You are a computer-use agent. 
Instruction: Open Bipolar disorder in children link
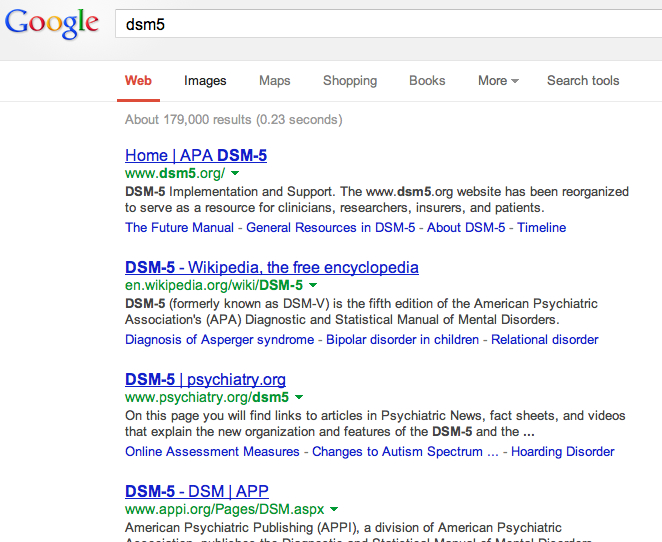pos(402,339)
